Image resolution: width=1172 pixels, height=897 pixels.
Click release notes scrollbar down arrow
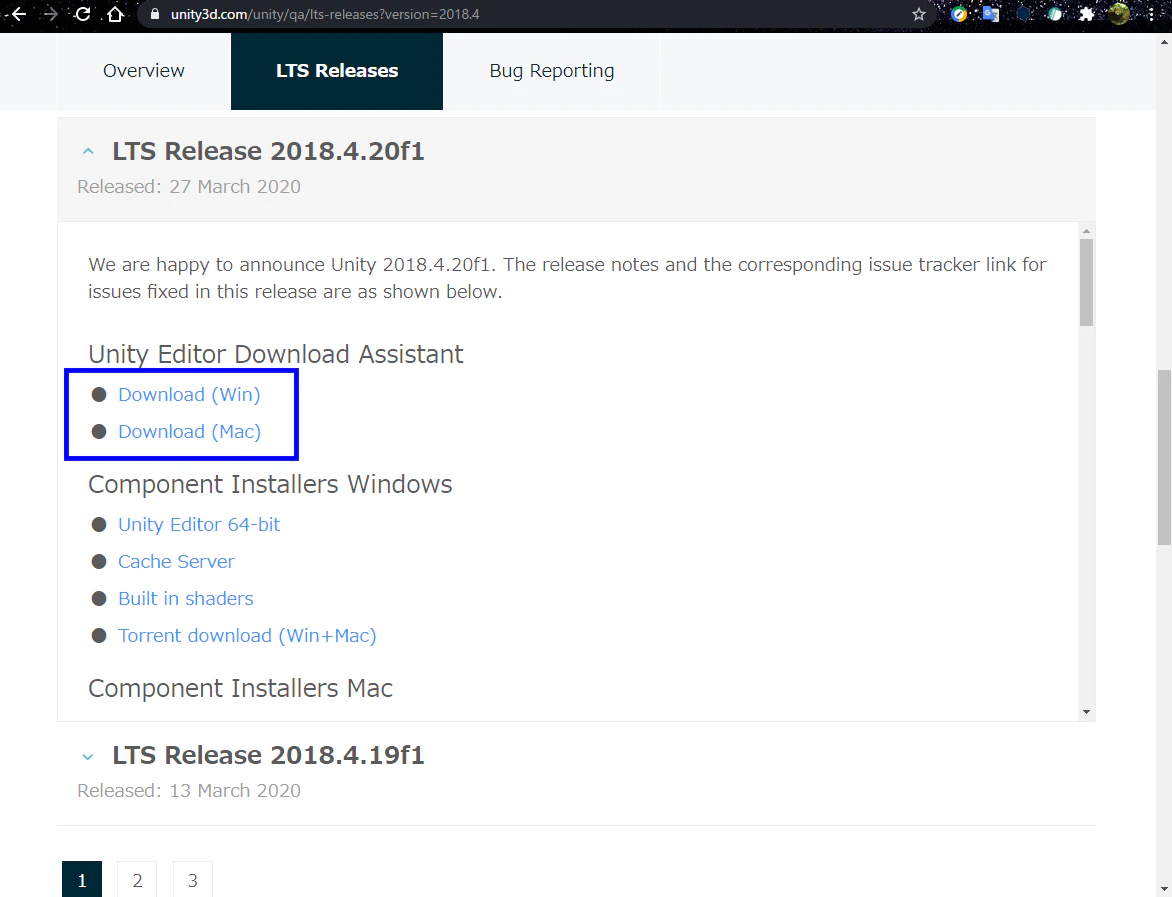pyautogui.click(x=1086, y=712)
